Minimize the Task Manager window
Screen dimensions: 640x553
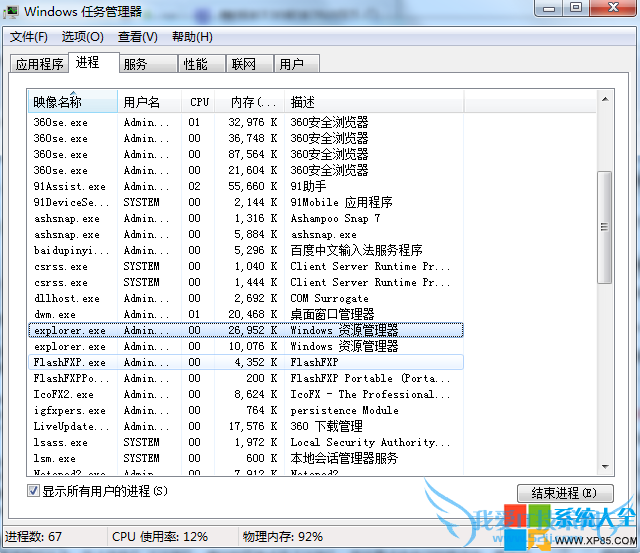(549, 8)
